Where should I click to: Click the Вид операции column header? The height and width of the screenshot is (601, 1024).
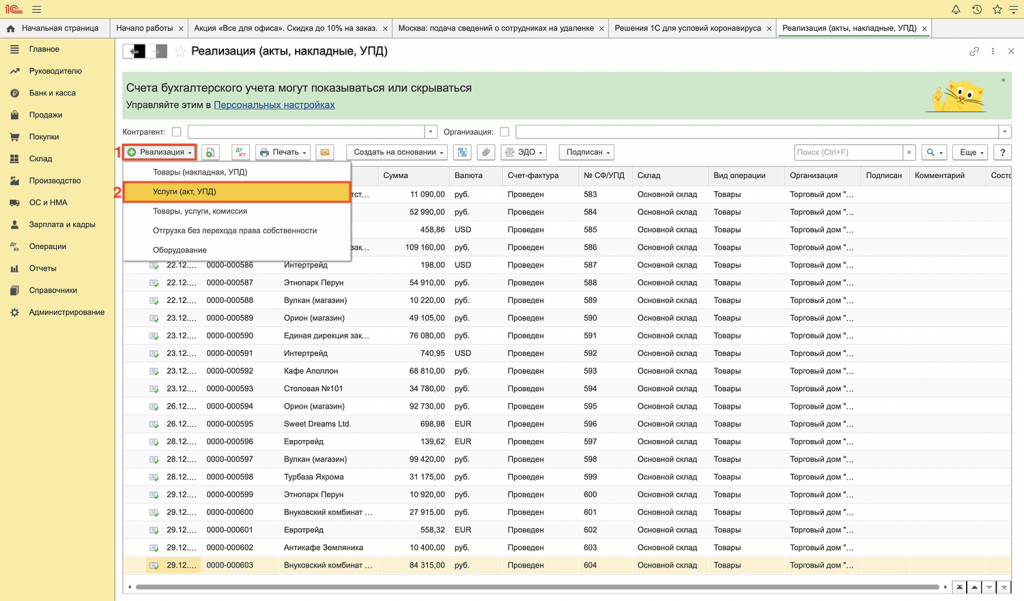[x=746, y=176]
